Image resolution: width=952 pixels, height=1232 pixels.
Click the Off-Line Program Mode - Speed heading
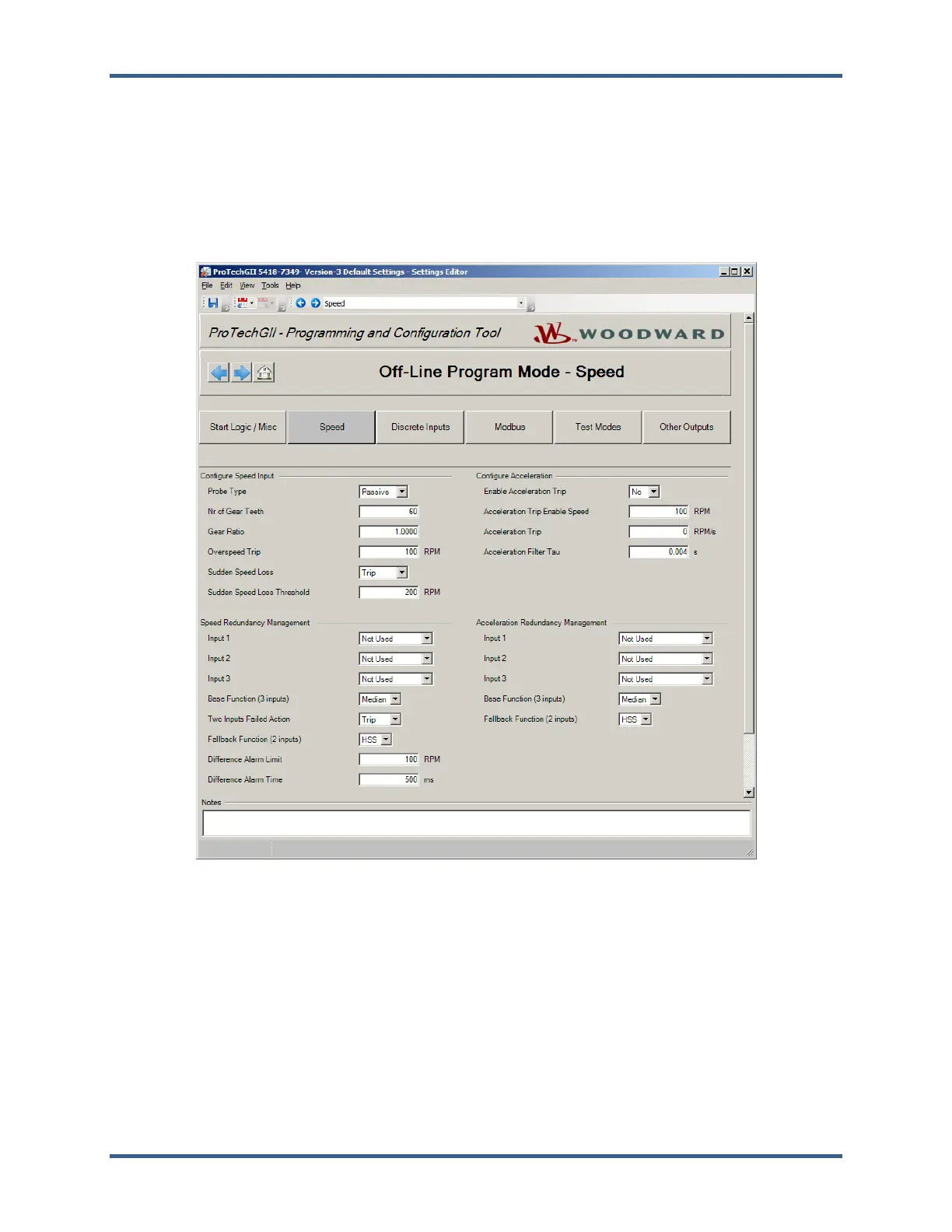click(x=502, y=372)
